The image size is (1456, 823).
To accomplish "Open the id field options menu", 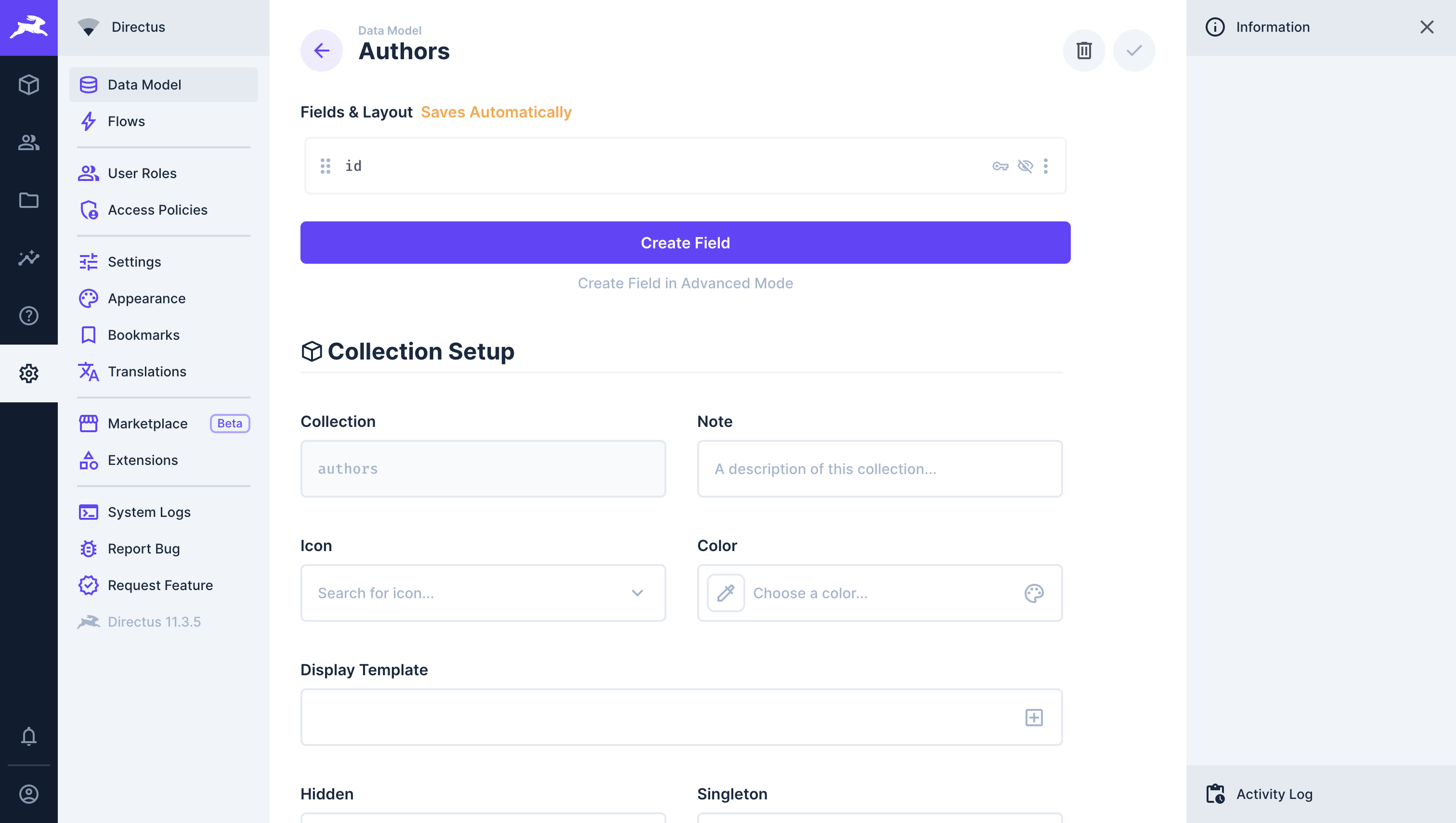I will coord(1045,166).
